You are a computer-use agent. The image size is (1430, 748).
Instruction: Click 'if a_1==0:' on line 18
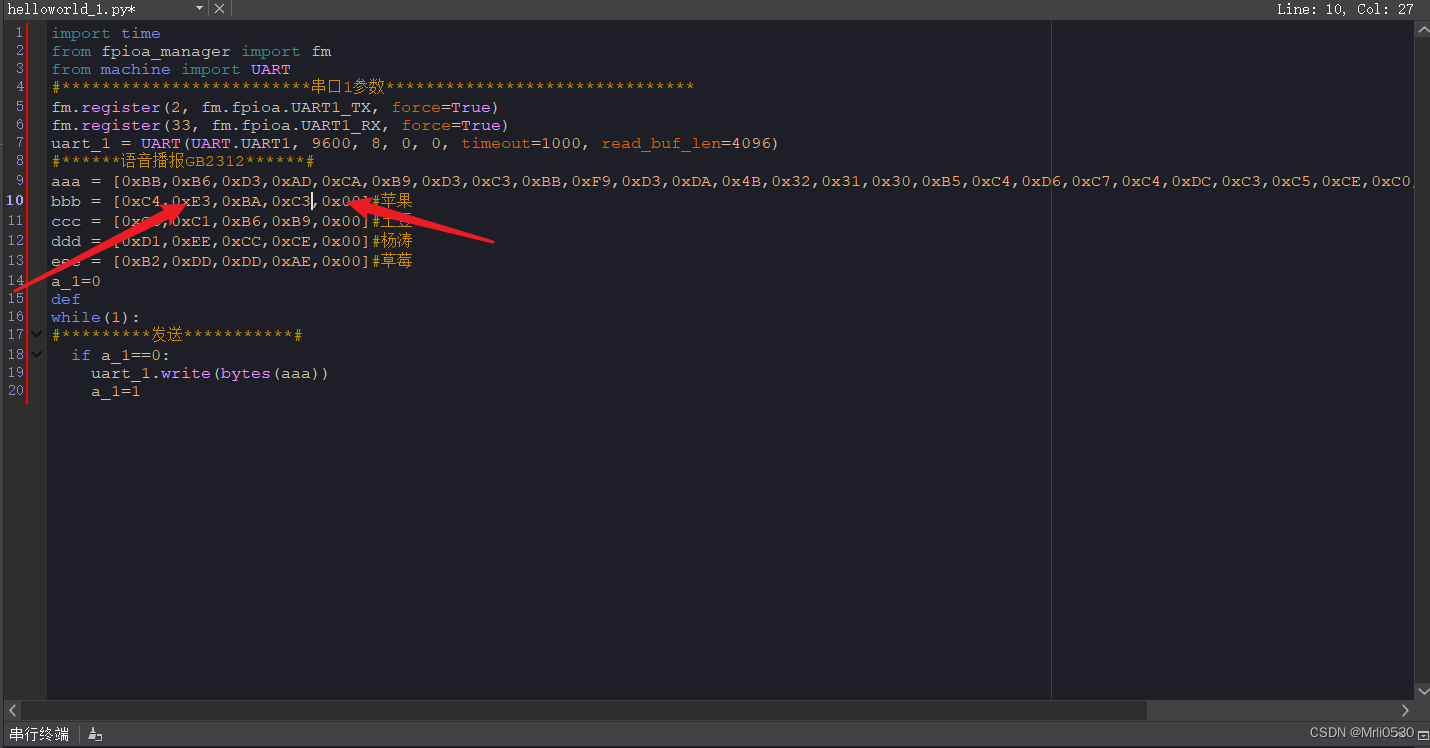(121, 355)
